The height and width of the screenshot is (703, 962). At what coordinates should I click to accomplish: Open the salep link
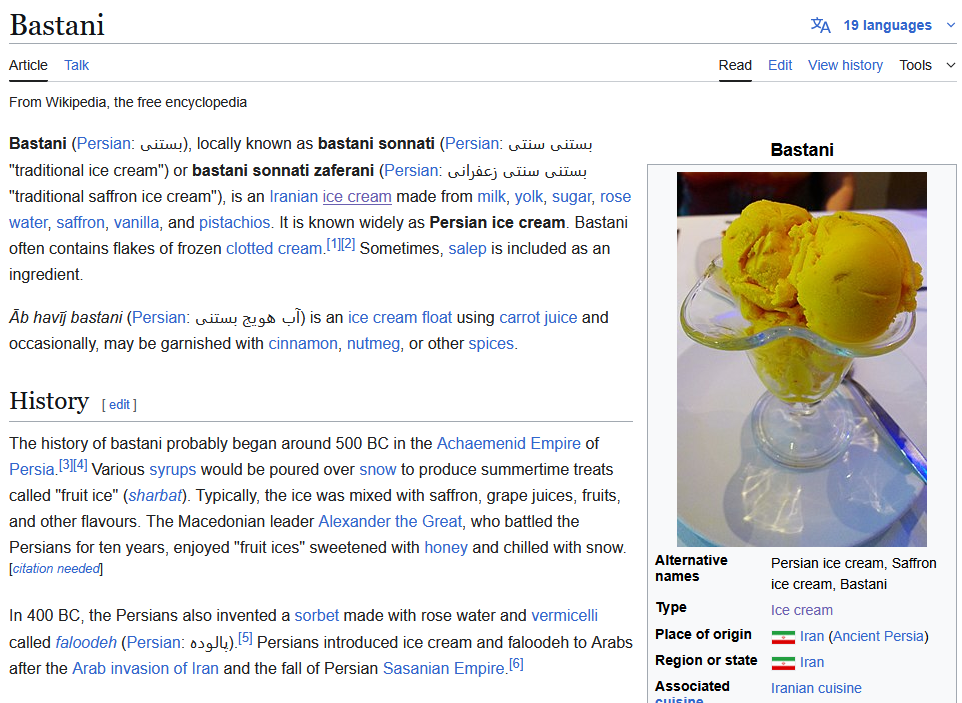click(467, 248)
